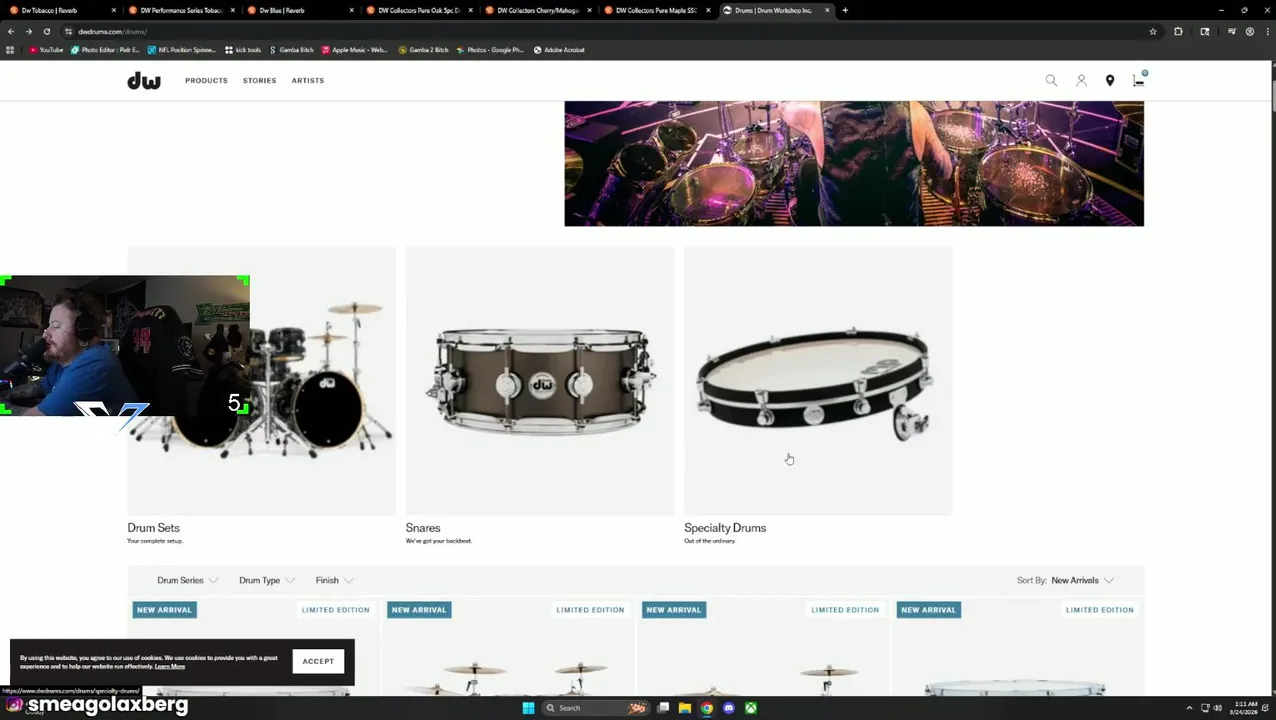Open a new browser tab
The width and height of the screenshot is (1276, 720).
click(x=845, y=10)
